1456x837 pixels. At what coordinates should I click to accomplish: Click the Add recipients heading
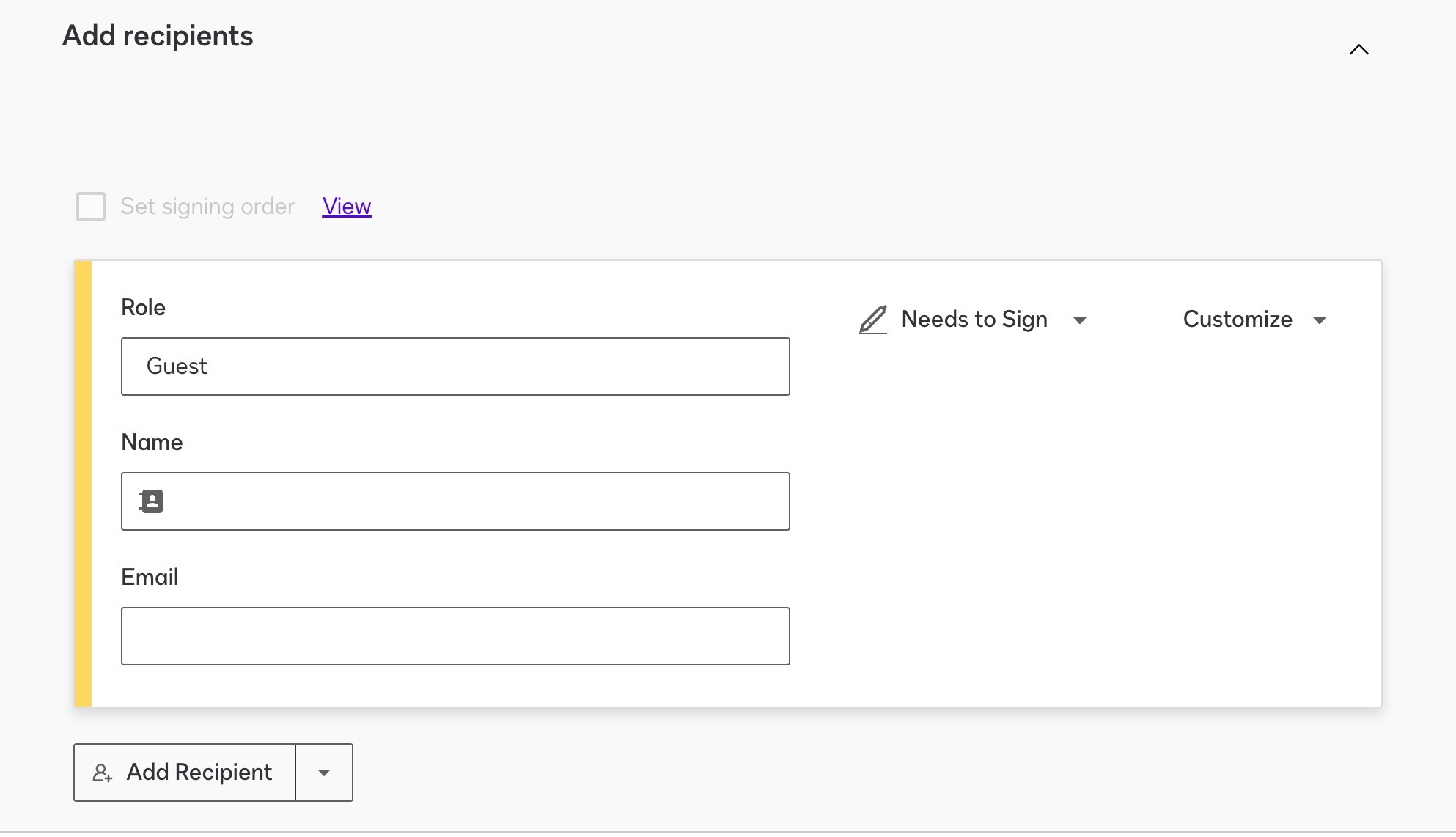(x=157, y=34)
